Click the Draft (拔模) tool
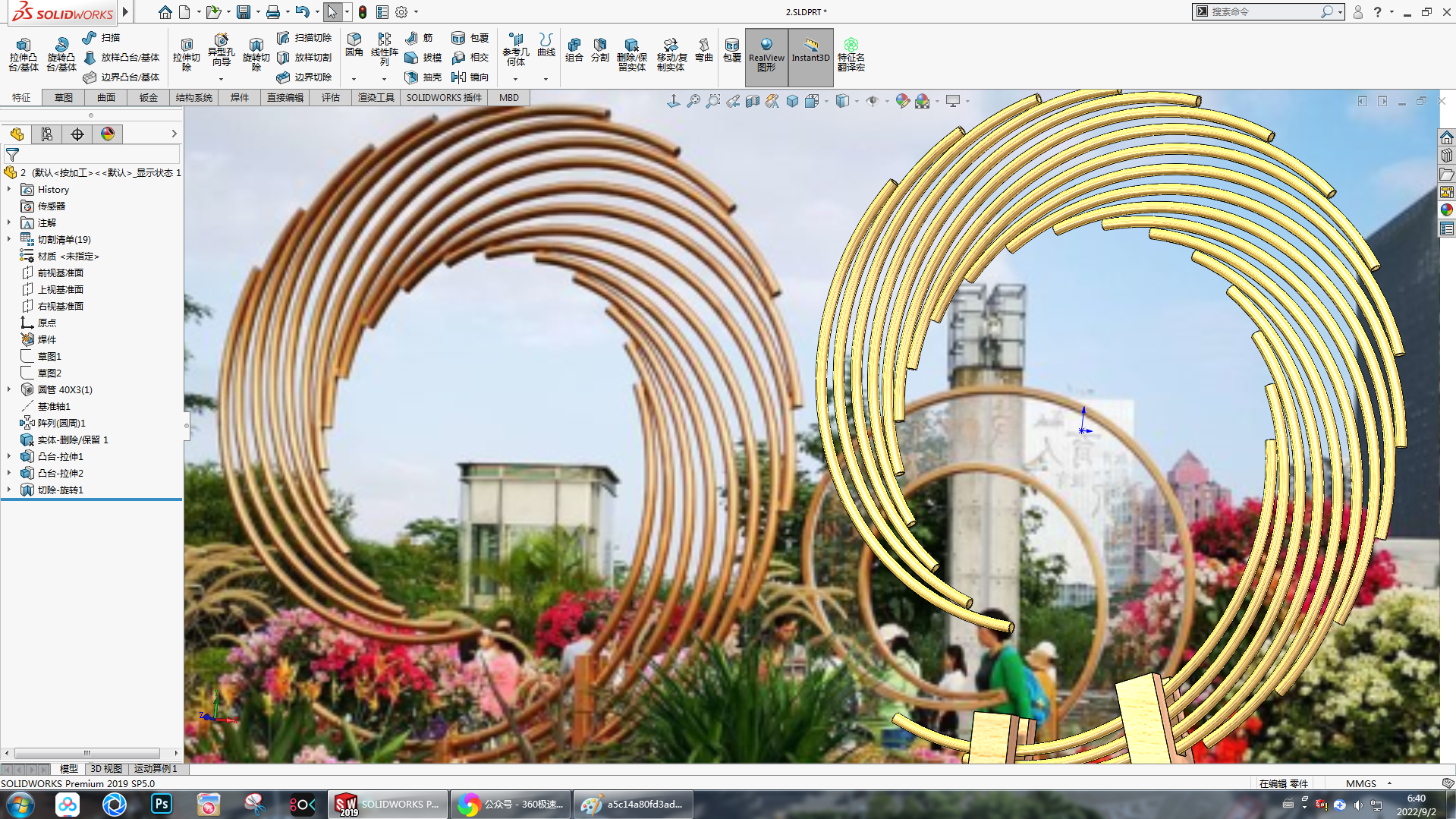Image resolution: width=1456 pixels, height=819 pixels. [423, 58]
